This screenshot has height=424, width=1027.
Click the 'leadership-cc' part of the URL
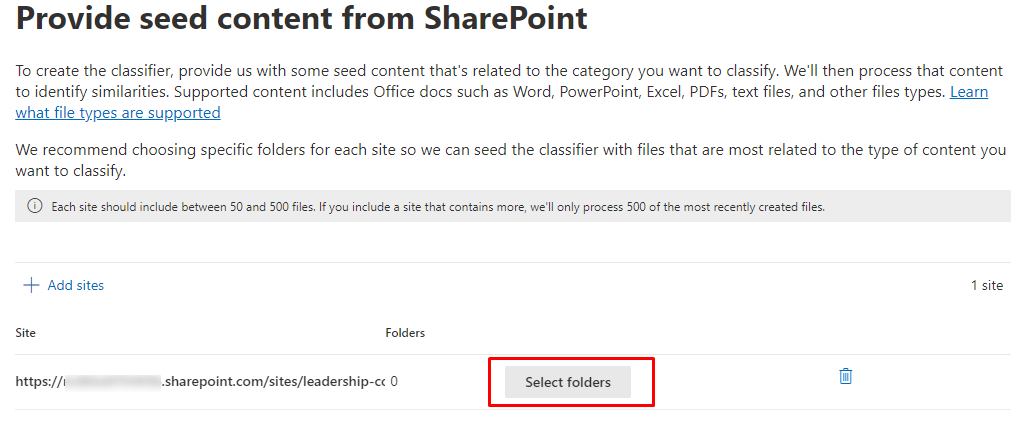pyautogui.click(x=345, y=382)
